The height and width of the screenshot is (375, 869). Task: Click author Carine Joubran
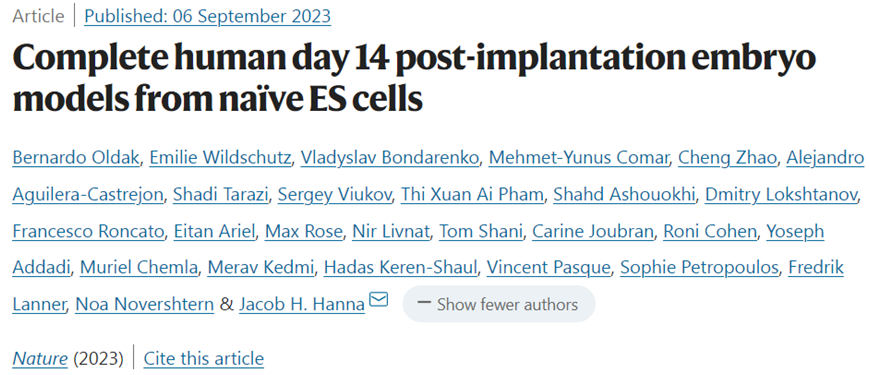593,232
